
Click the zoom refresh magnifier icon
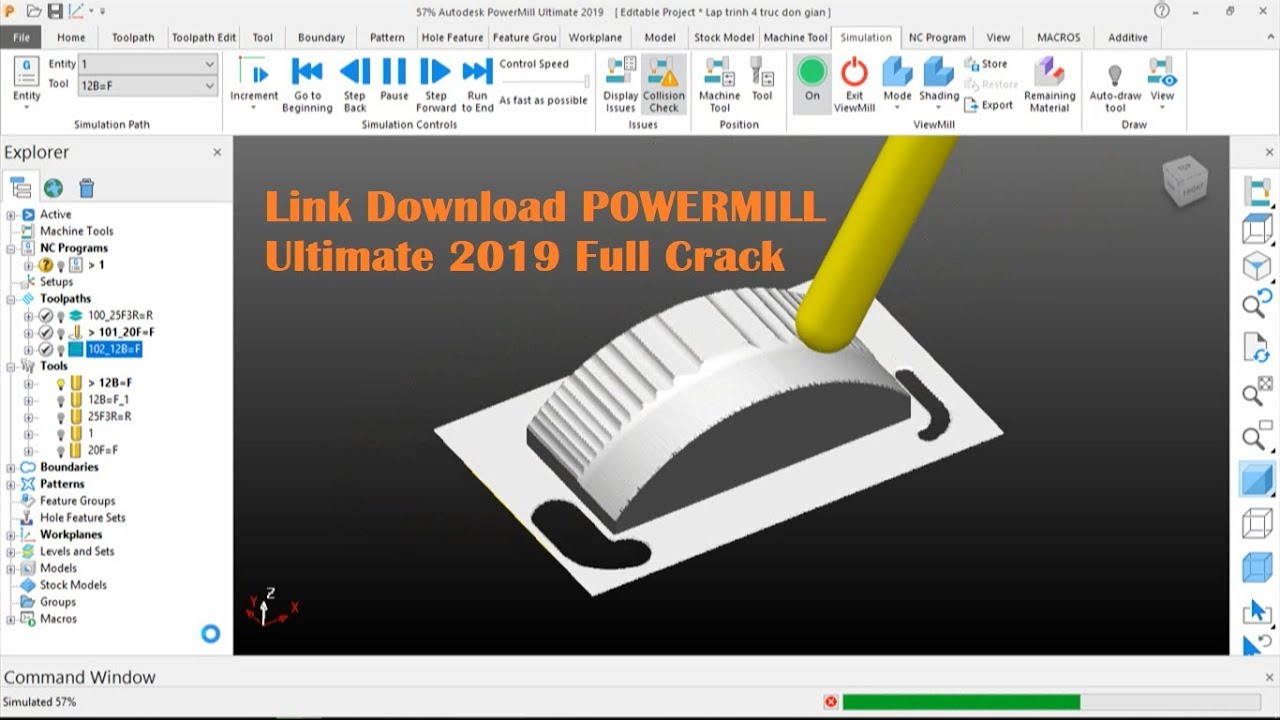[1256, 303]
